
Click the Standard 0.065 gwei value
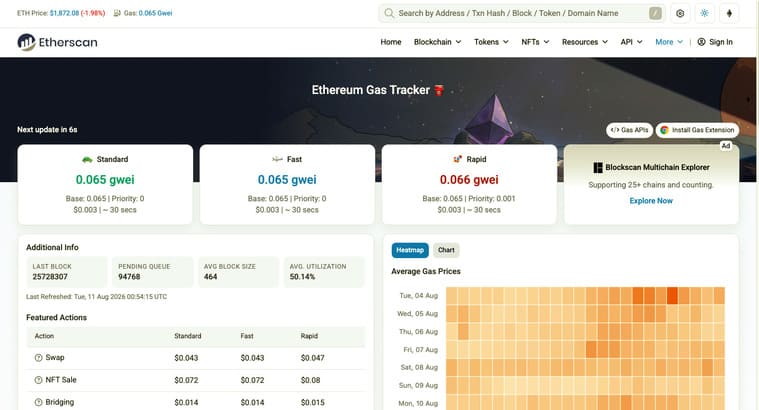tap(105, 180)
